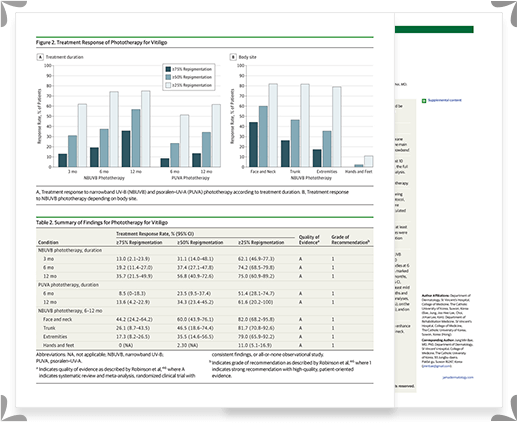Click the green plus Supplemental content icon
This screenshot has width=517, height=424.
click(424, 101)
